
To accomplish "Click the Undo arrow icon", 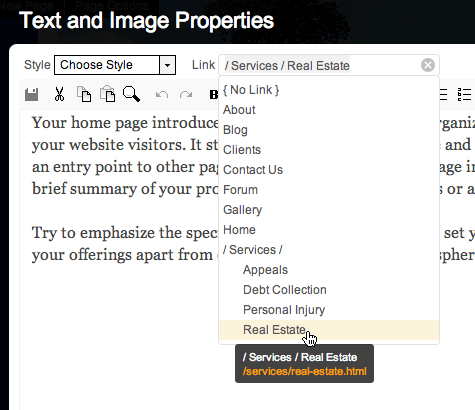I will point(162,95).
